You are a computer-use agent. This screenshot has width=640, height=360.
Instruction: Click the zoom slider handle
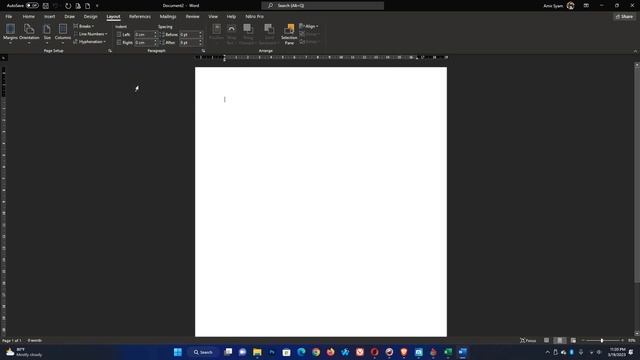(x=602, y=340)
